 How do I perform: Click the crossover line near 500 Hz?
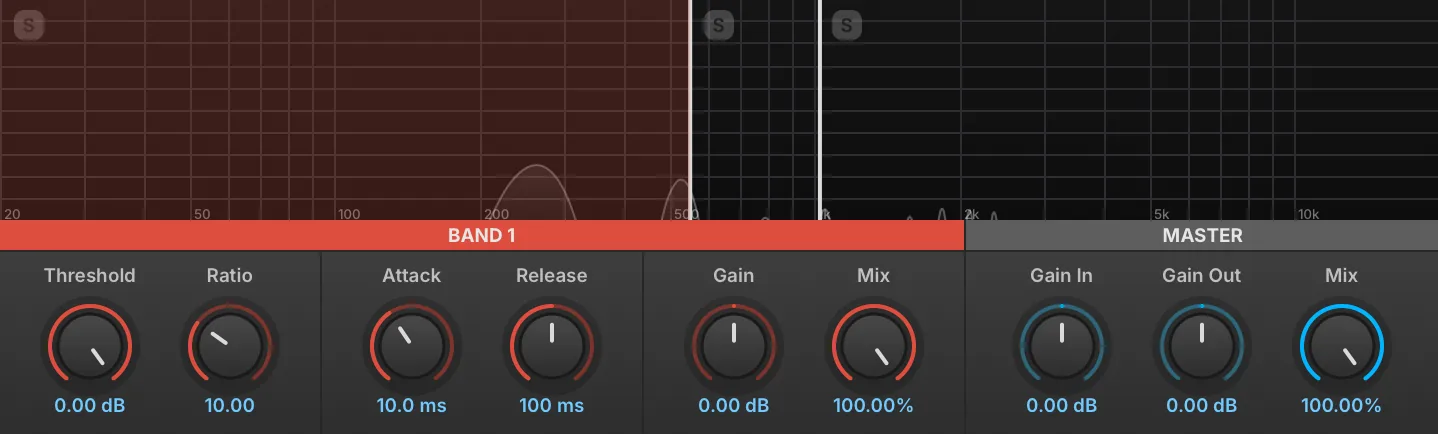click(x=690, y=110)
